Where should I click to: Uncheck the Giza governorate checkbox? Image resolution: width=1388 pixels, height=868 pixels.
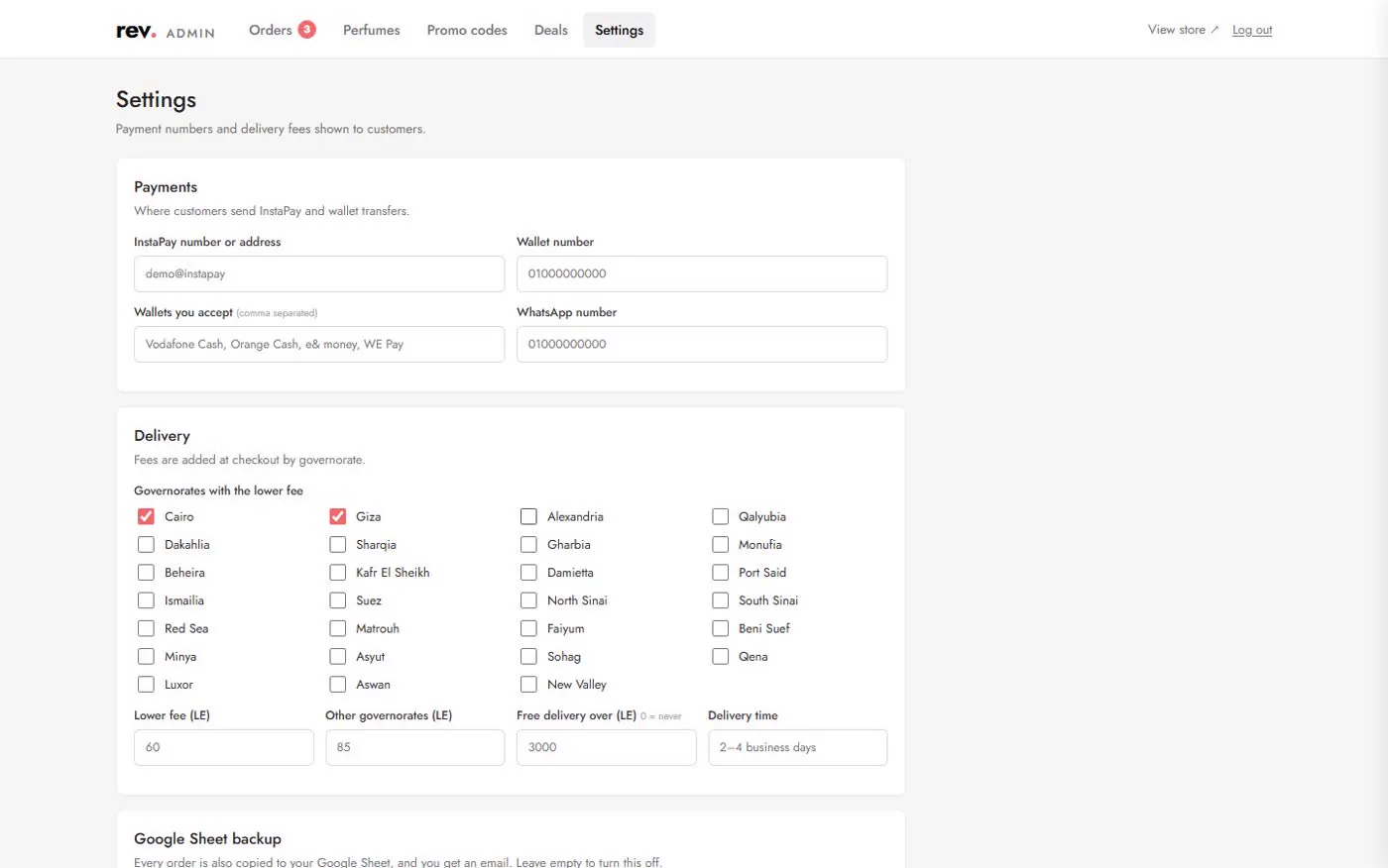[338, 516]
